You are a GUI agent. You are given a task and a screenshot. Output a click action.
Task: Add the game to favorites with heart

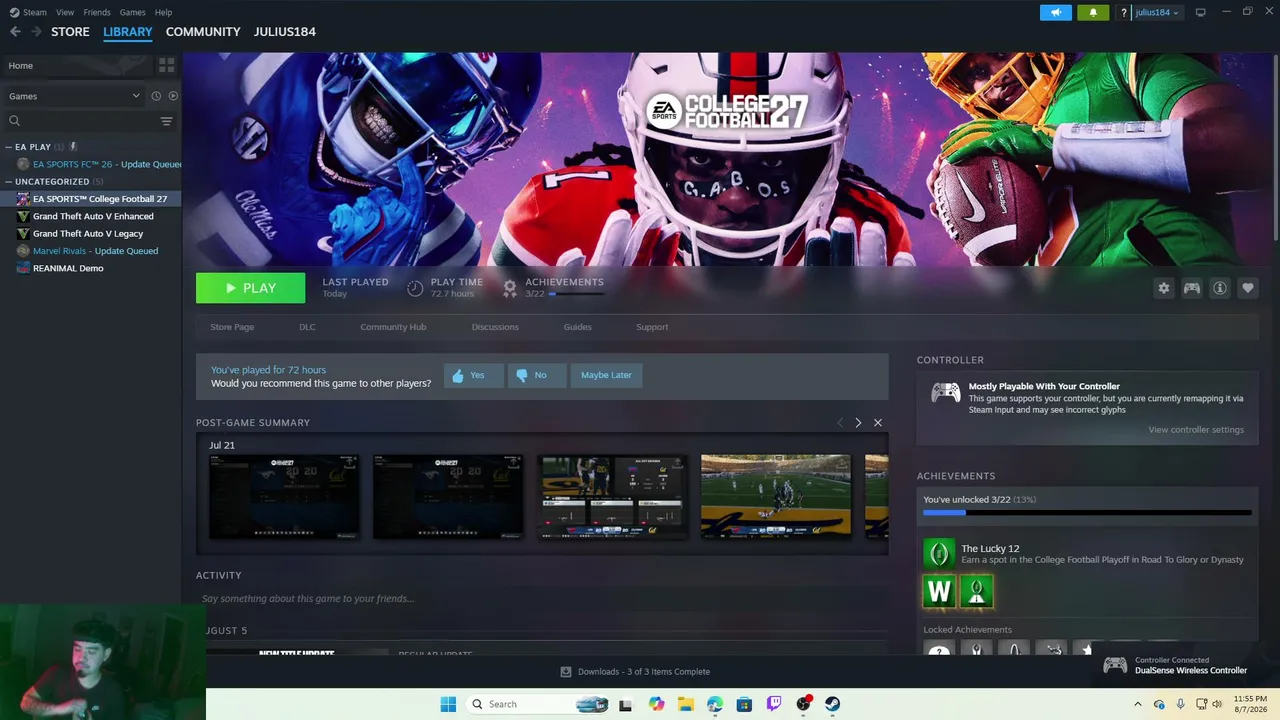click(x=1248, y=288)
